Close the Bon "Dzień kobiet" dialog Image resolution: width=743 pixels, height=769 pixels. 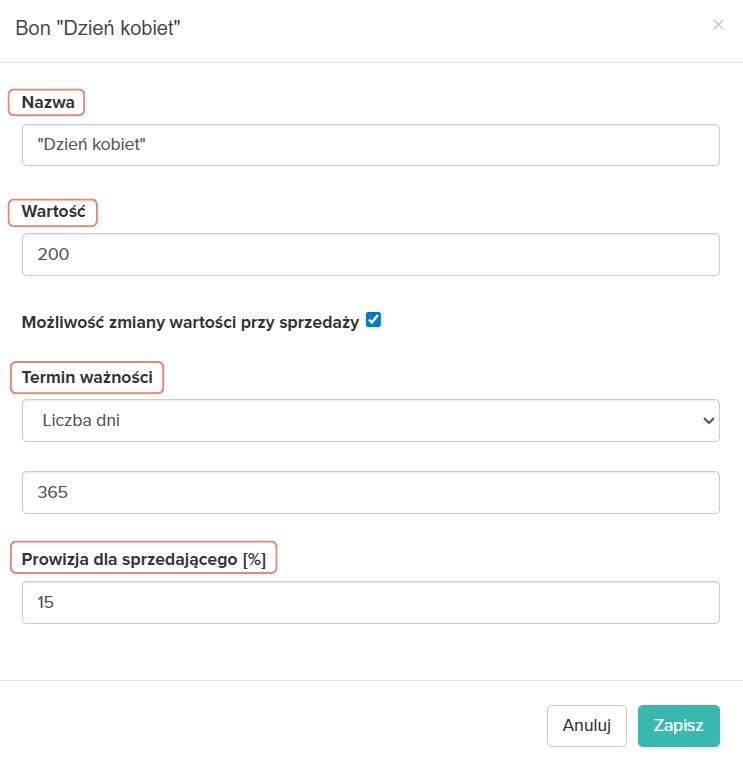tap(718, 25)
